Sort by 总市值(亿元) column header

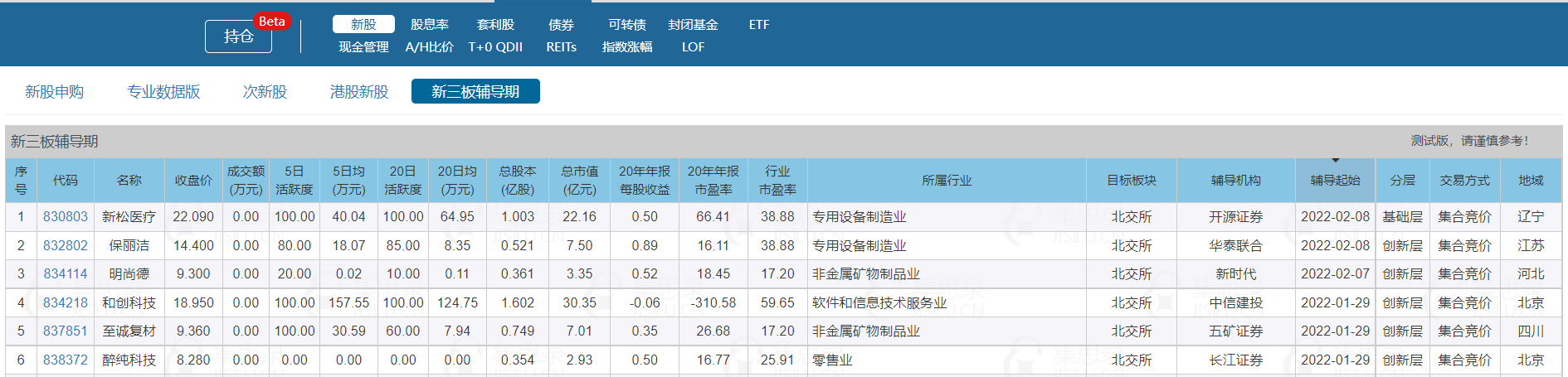tap(580, 181)
